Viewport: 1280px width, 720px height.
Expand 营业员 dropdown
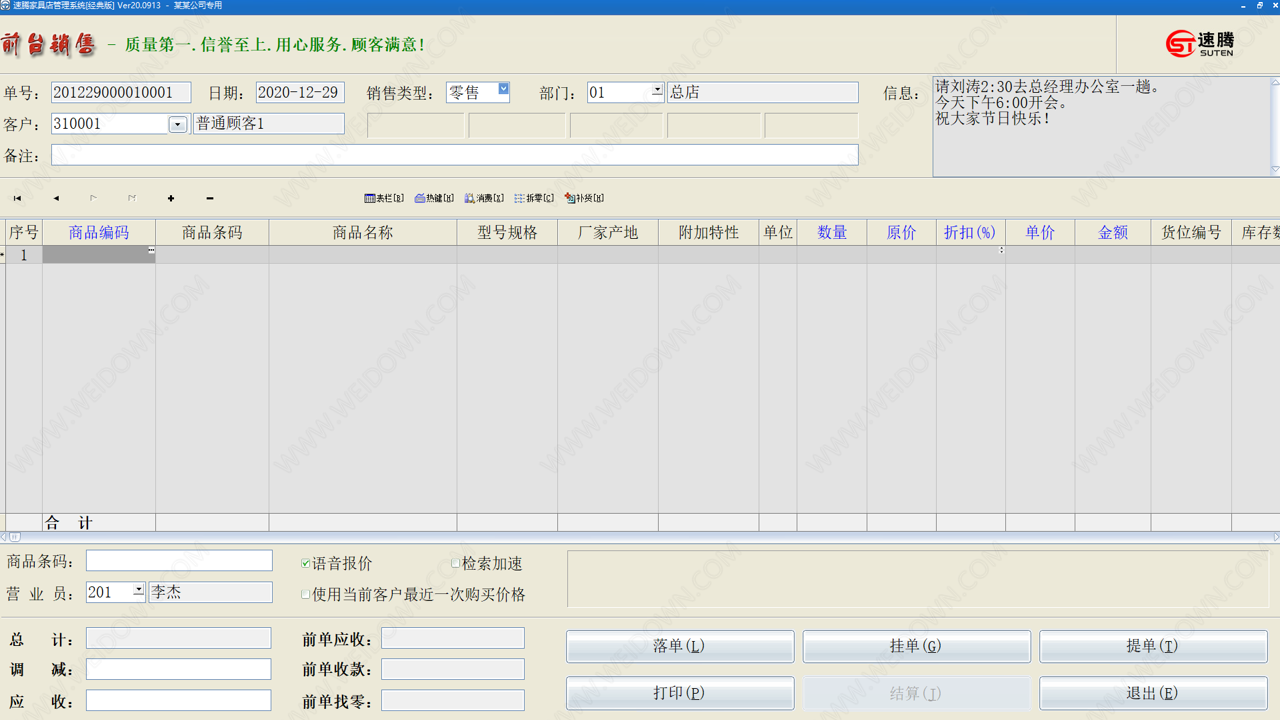click(138, 590)
